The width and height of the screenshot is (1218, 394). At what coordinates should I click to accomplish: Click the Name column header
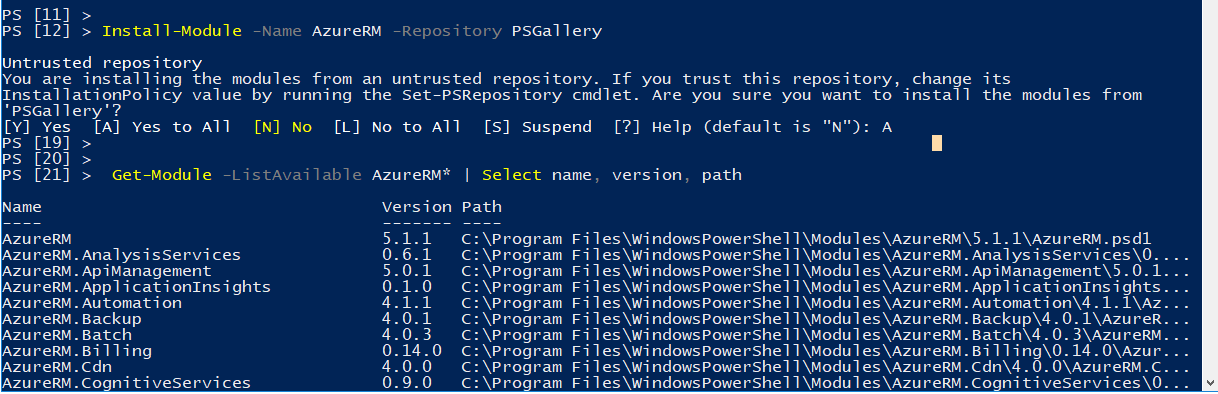tap(22, 207)
